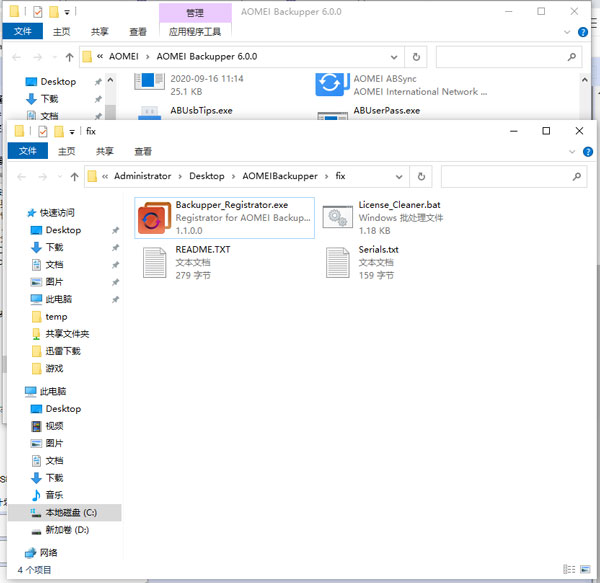Open New Volume (D:) in fix window sidebar

pyautogui.click(x=60, y=530)
